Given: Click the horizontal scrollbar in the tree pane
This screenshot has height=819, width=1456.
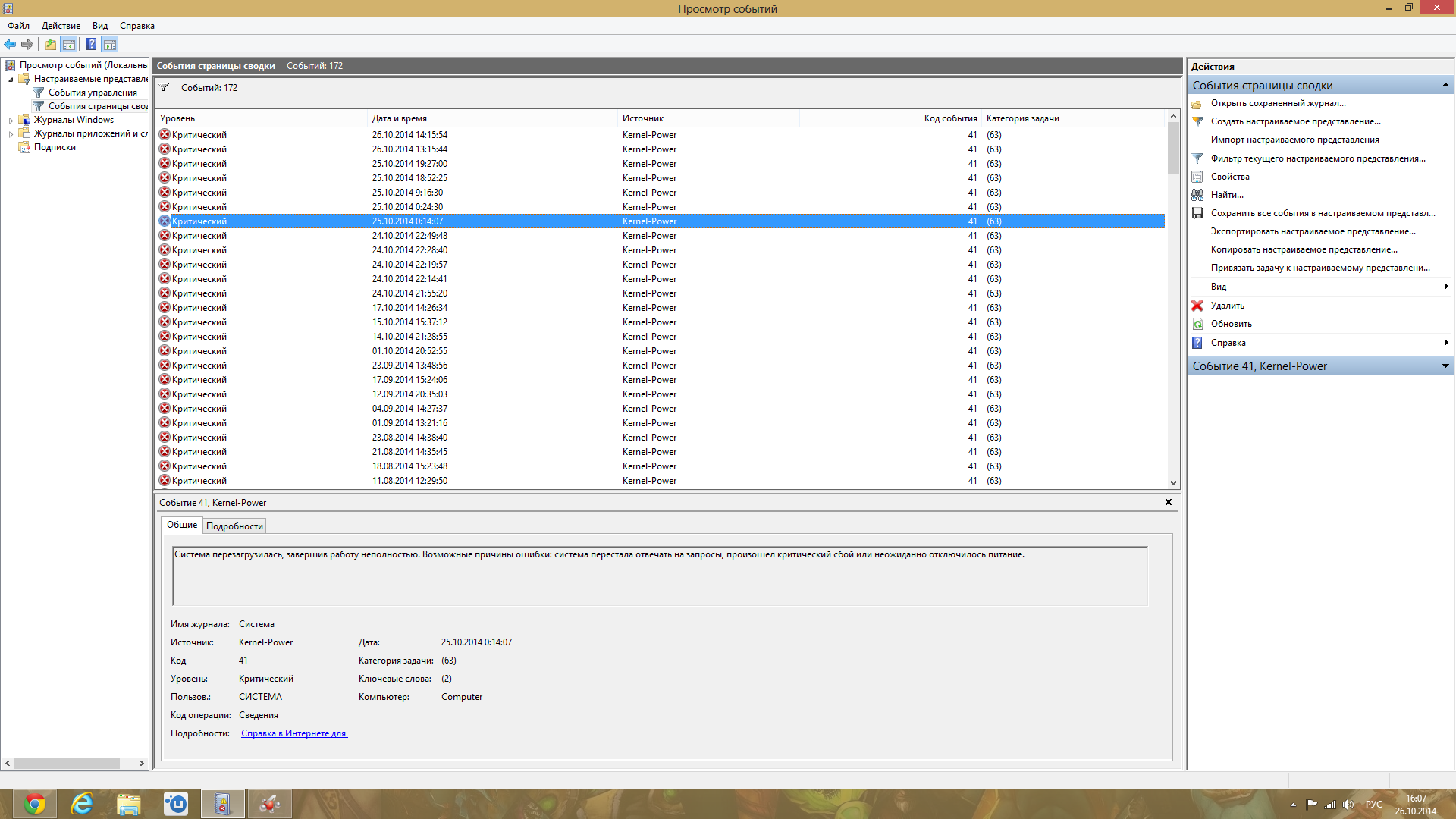Looking at the screenshot, I should (67, 763).
